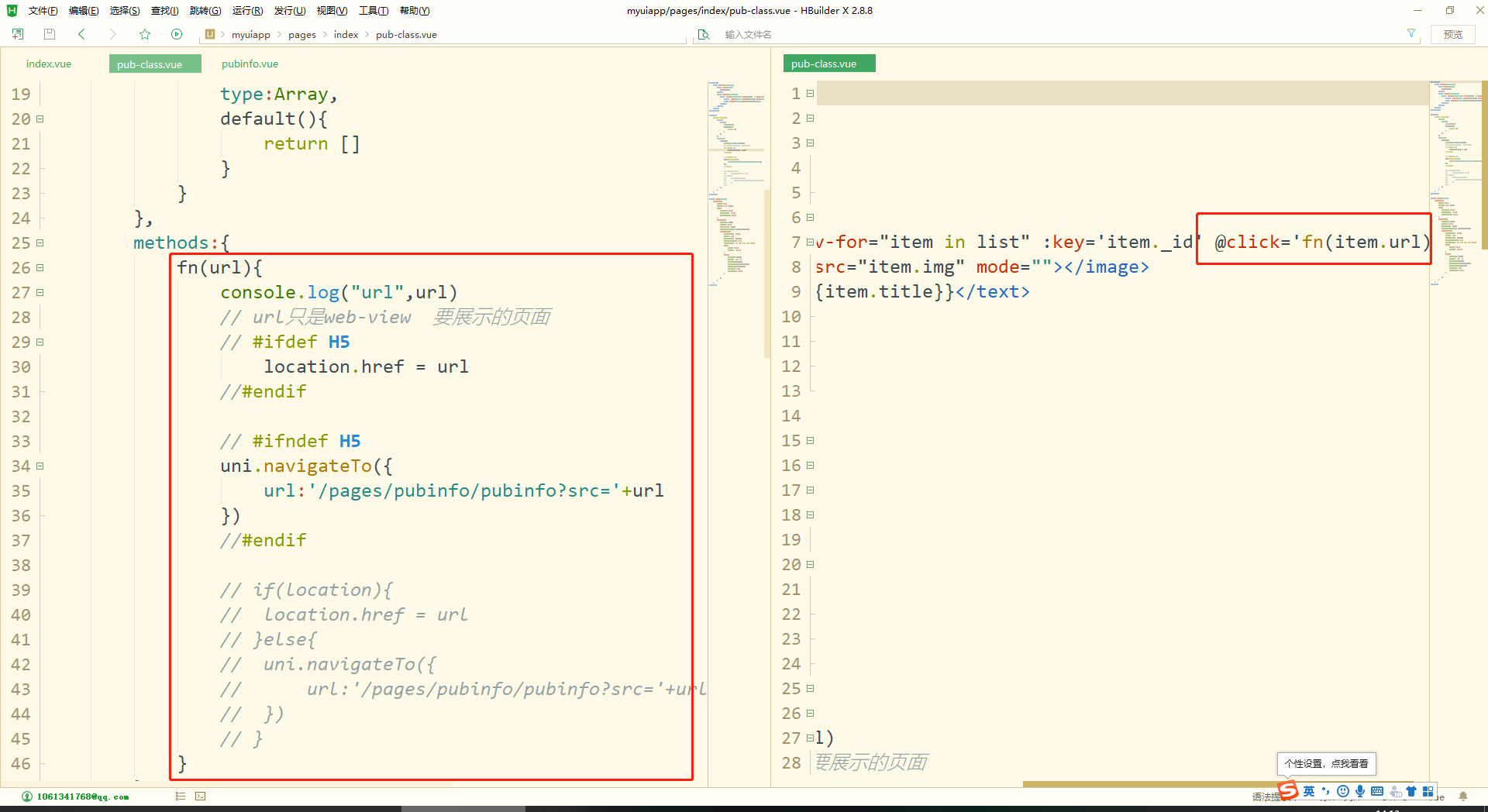The image size is (1488, 812).
Task: Click the project icon before myuiapp breadcrumb
Action: click(210, 34)
